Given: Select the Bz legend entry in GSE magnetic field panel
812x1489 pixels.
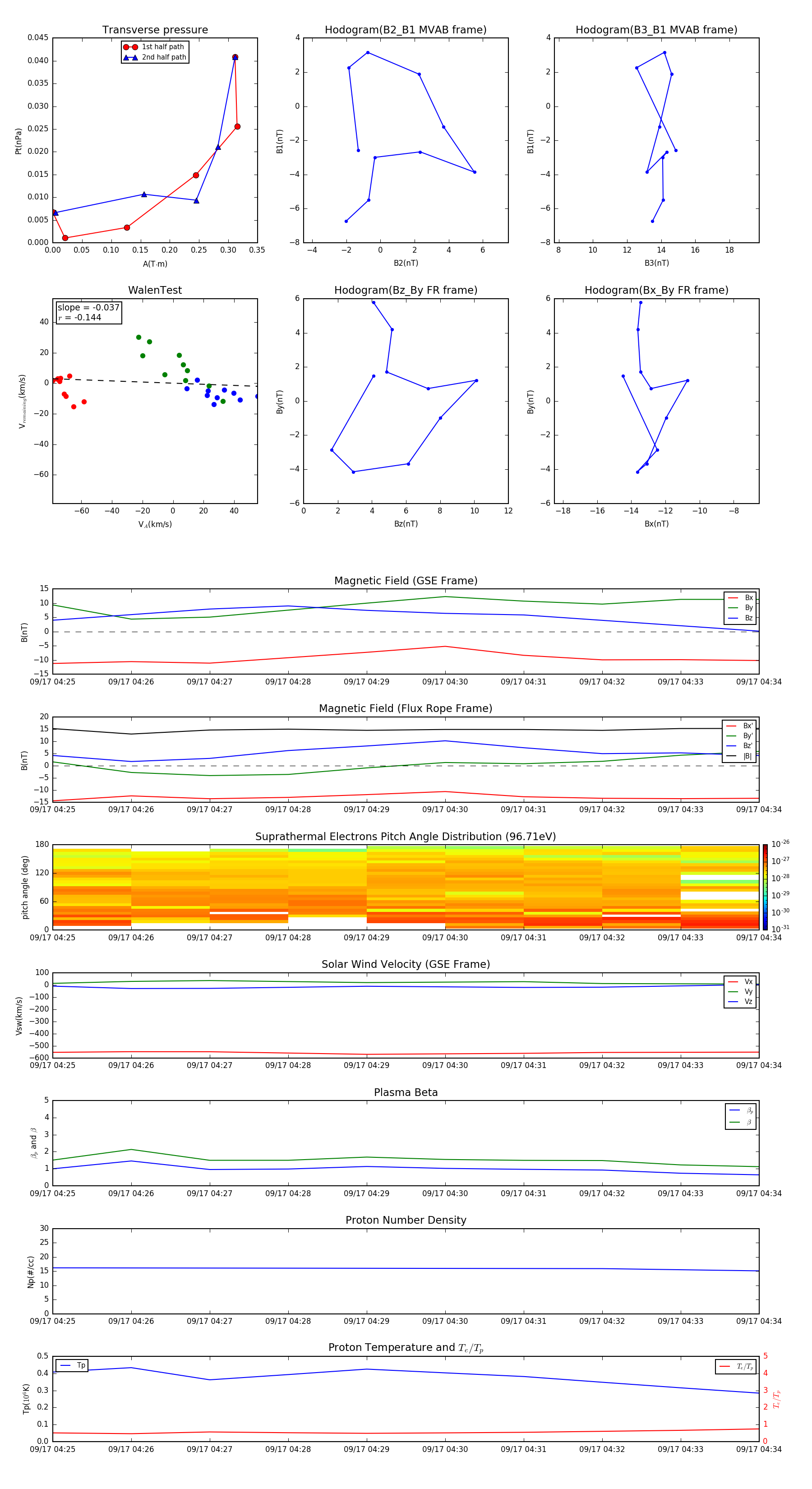Looking at the screenshot, I should click(x=740, y=619).
